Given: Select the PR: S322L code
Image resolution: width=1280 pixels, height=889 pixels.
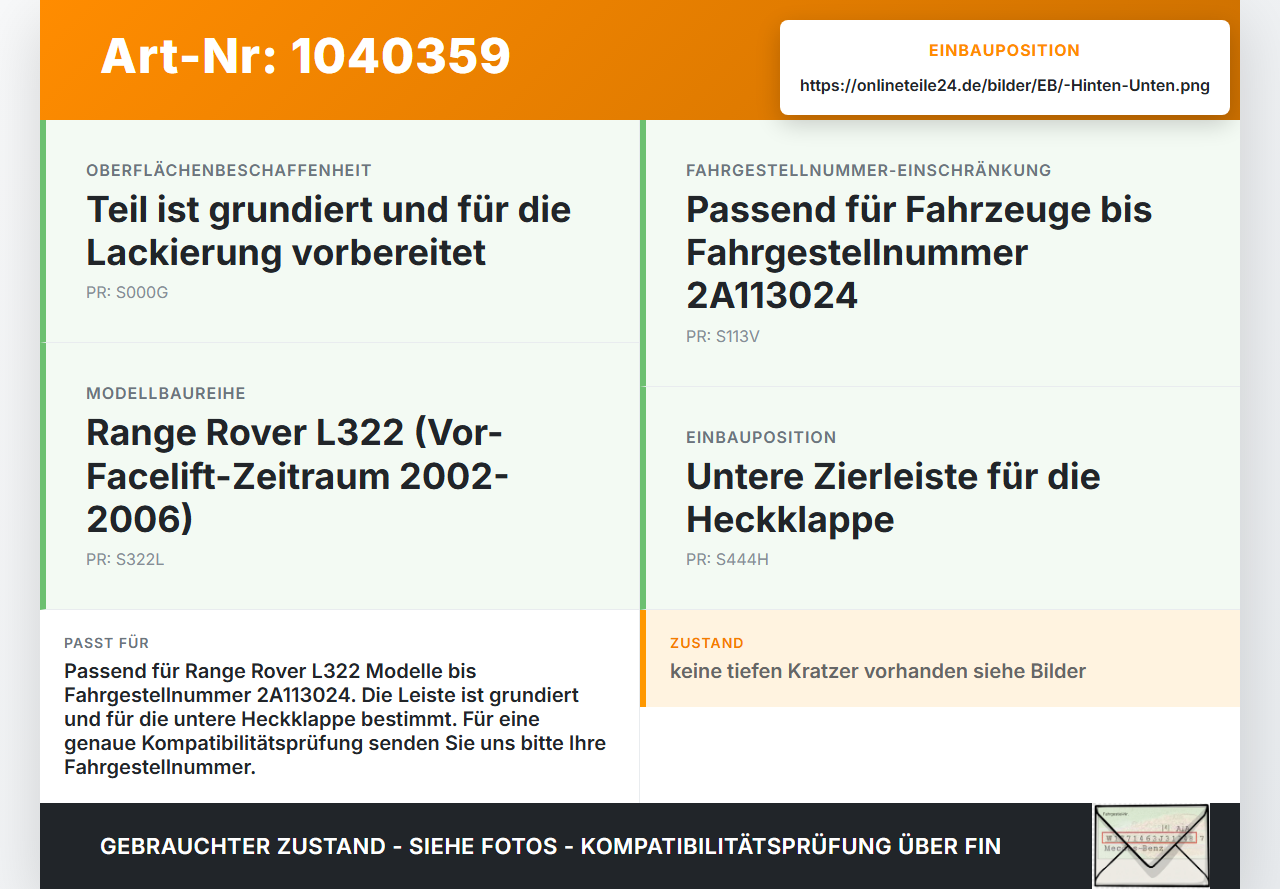Looking at the screenshot, I should tap(125, 560).
